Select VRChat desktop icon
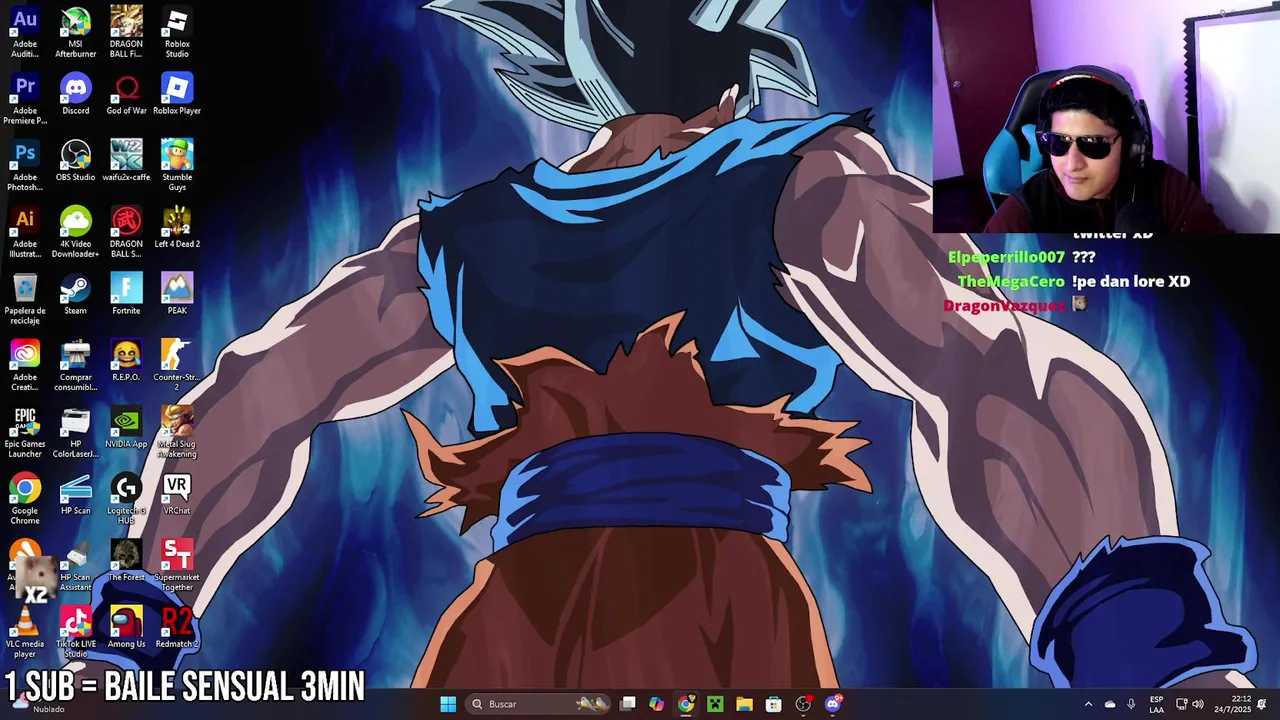Viewport: 1280px width, 720px height. coord(177,496)
